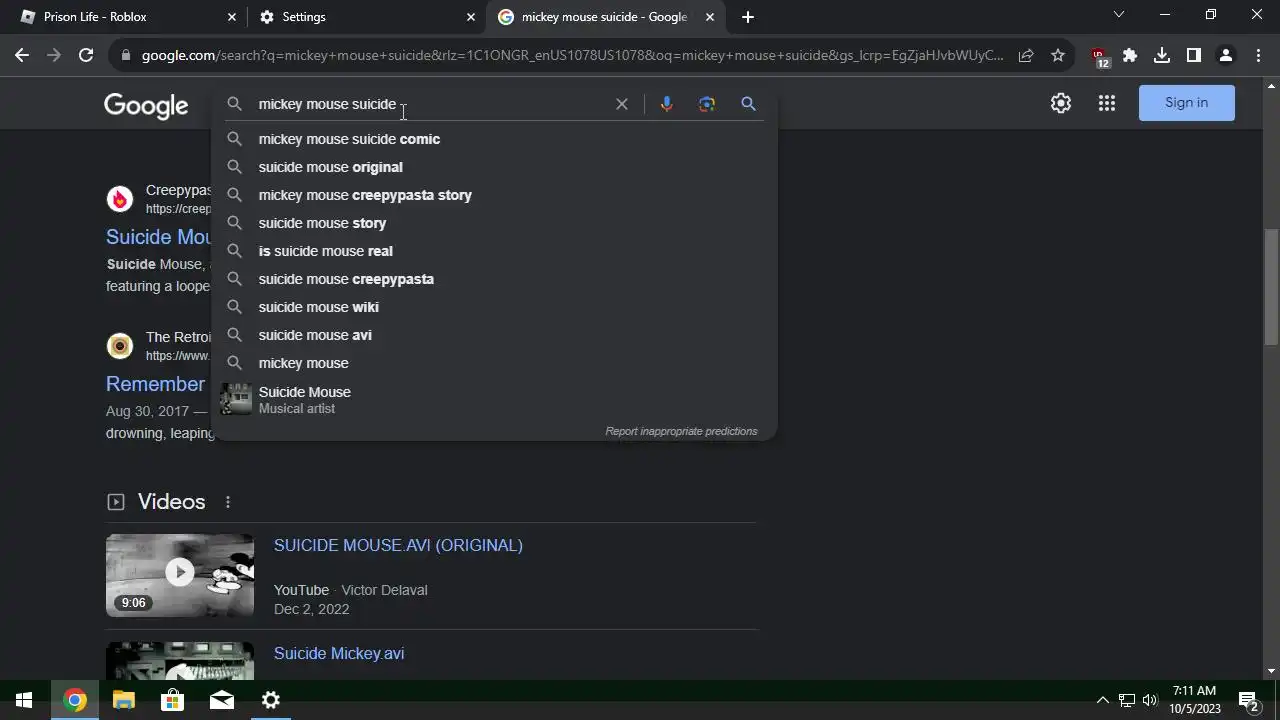Clear the search box with X icon
The height and width of the screenshot is (720, 1280).
(622, 104)
